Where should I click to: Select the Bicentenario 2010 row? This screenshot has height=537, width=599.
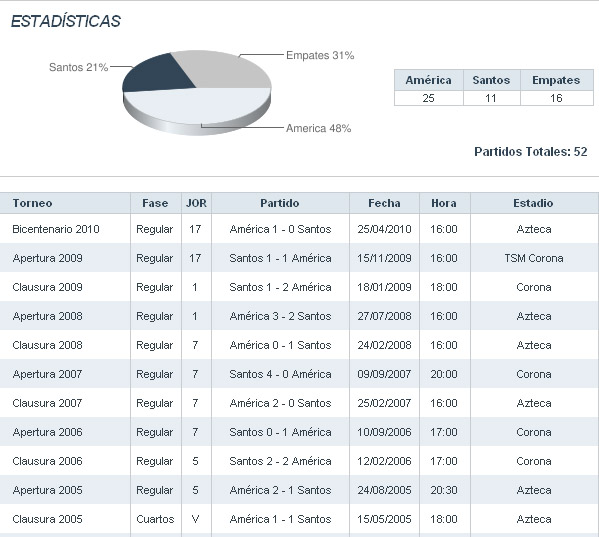300,229
